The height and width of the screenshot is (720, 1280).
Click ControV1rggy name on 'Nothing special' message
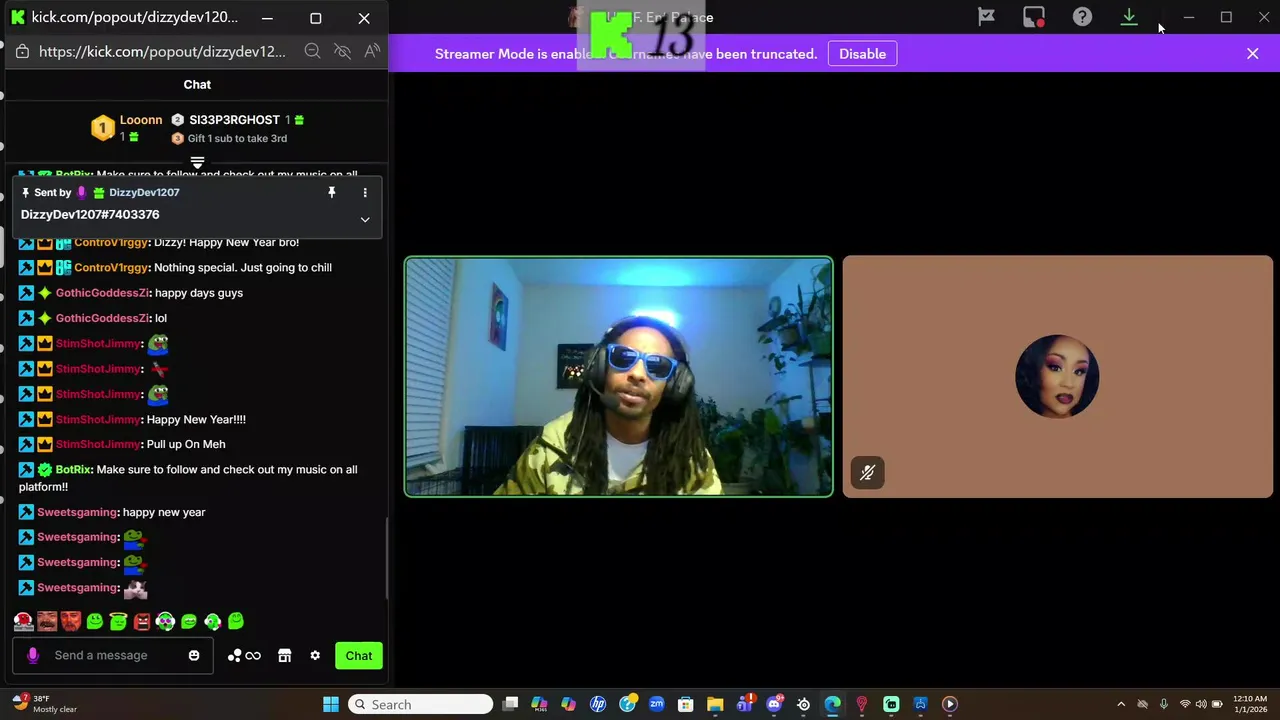[111, 267]
